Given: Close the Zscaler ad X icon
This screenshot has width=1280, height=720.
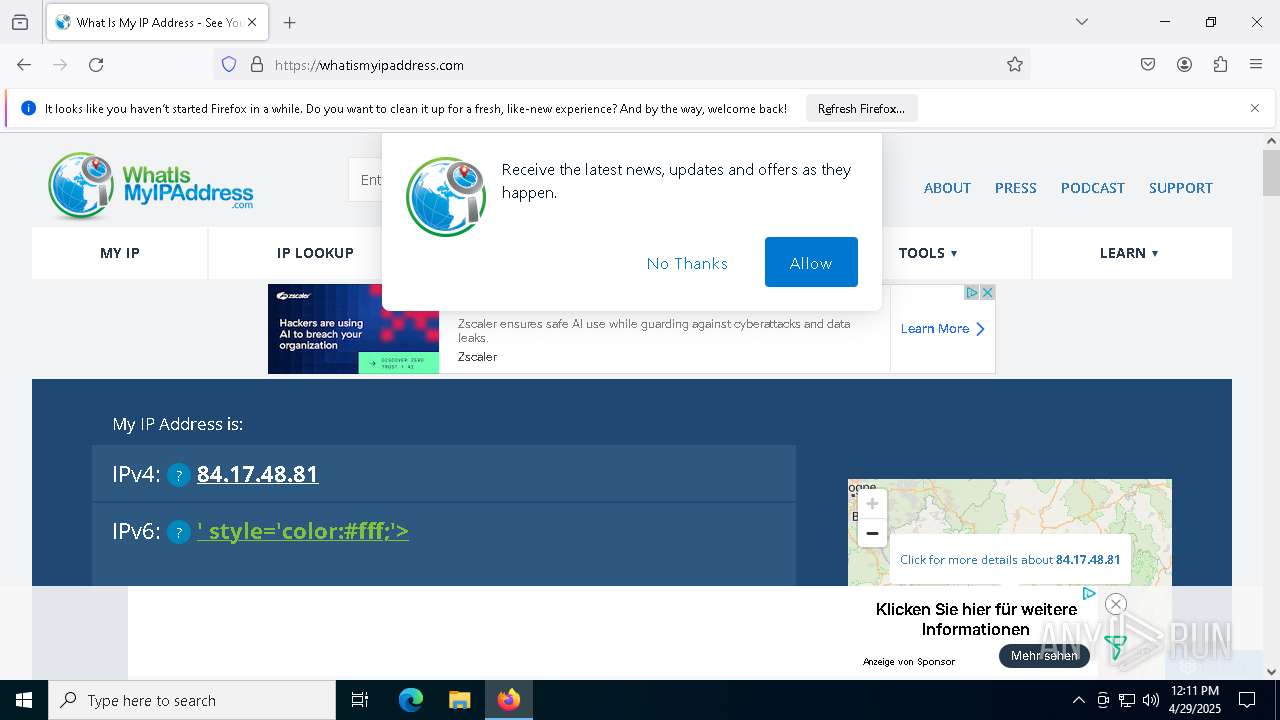Looking at the screenshot, I should coord(987,292).
